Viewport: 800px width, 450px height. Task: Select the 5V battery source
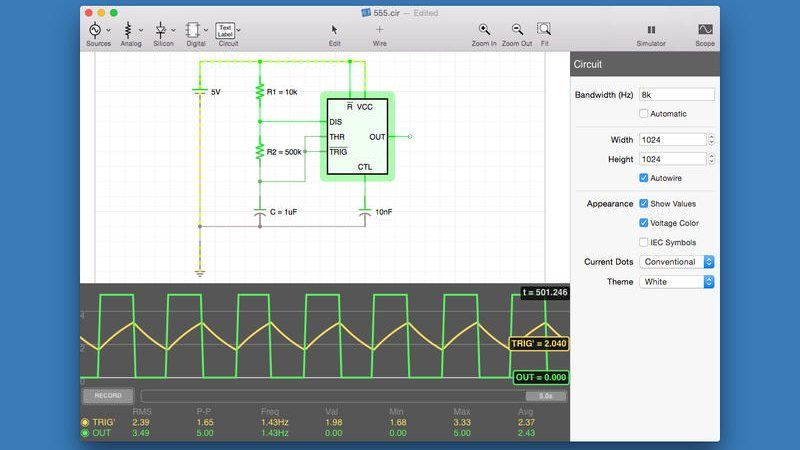[200, 91]
